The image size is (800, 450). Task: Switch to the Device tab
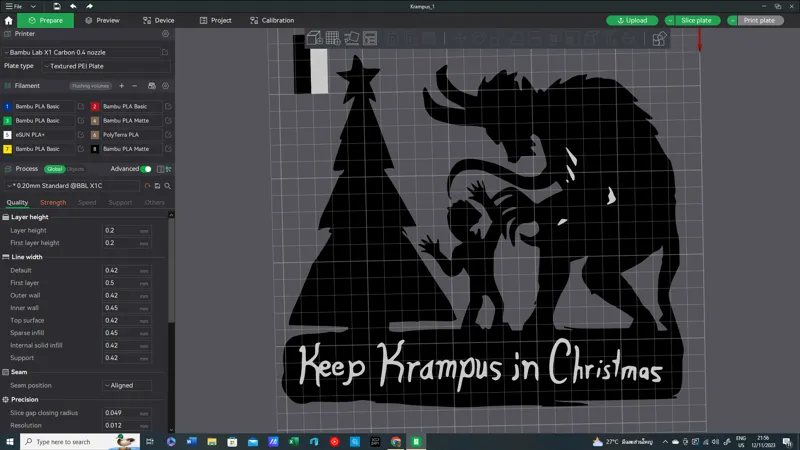[x=159, y=20]
